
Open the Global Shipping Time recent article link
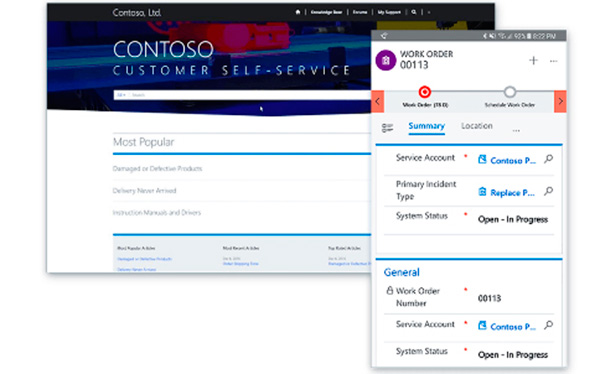click(x=241, y=264)
